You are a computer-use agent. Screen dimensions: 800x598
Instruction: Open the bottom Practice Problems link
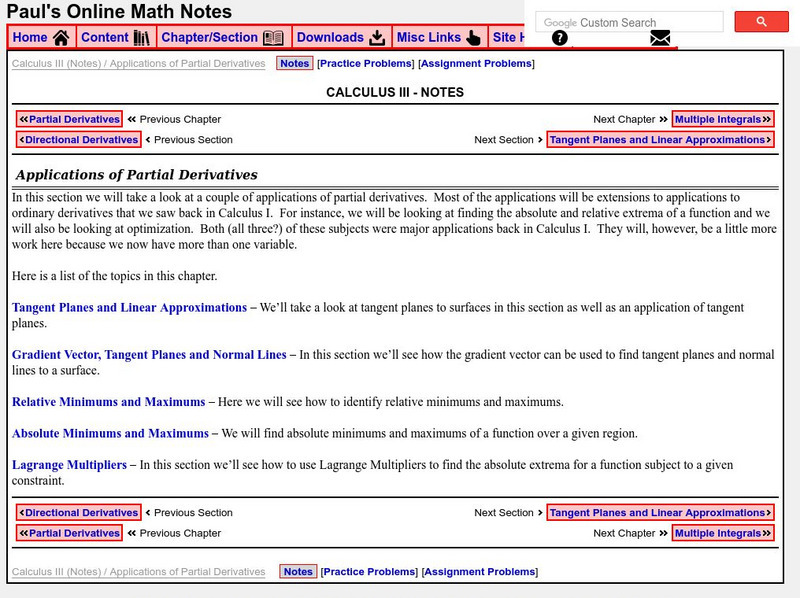(369, 571)
